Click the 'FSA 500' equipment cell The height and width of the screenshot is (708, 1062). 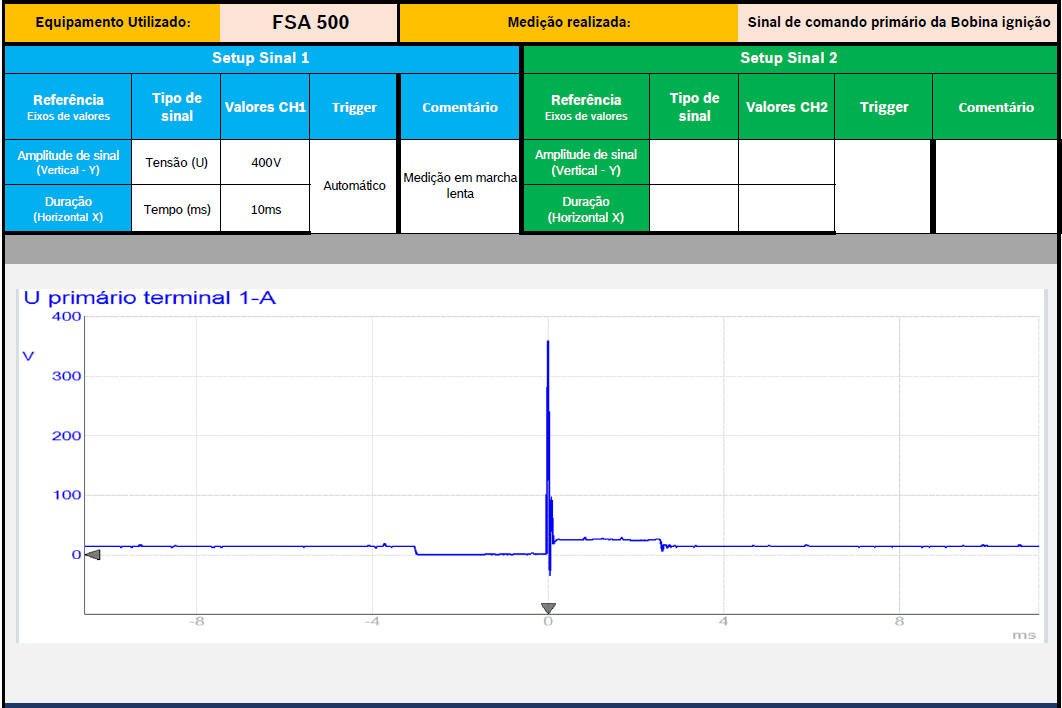(x=310, y=22)
